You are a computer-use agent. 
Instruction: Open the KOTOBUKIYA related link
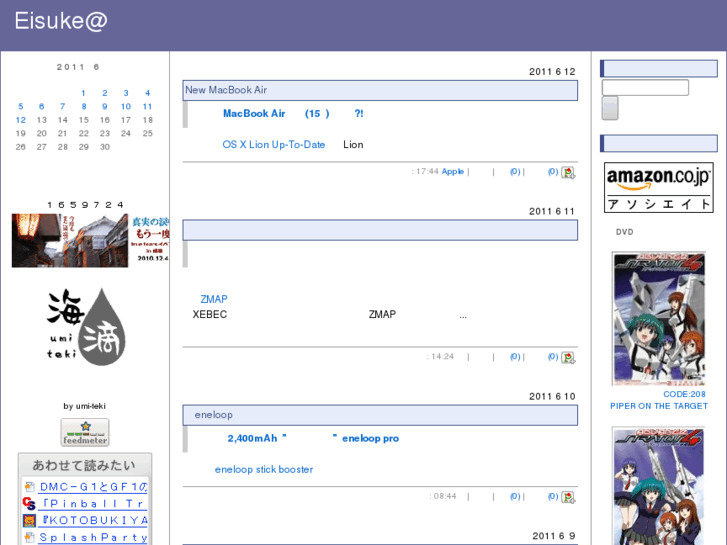click(93, 520)
